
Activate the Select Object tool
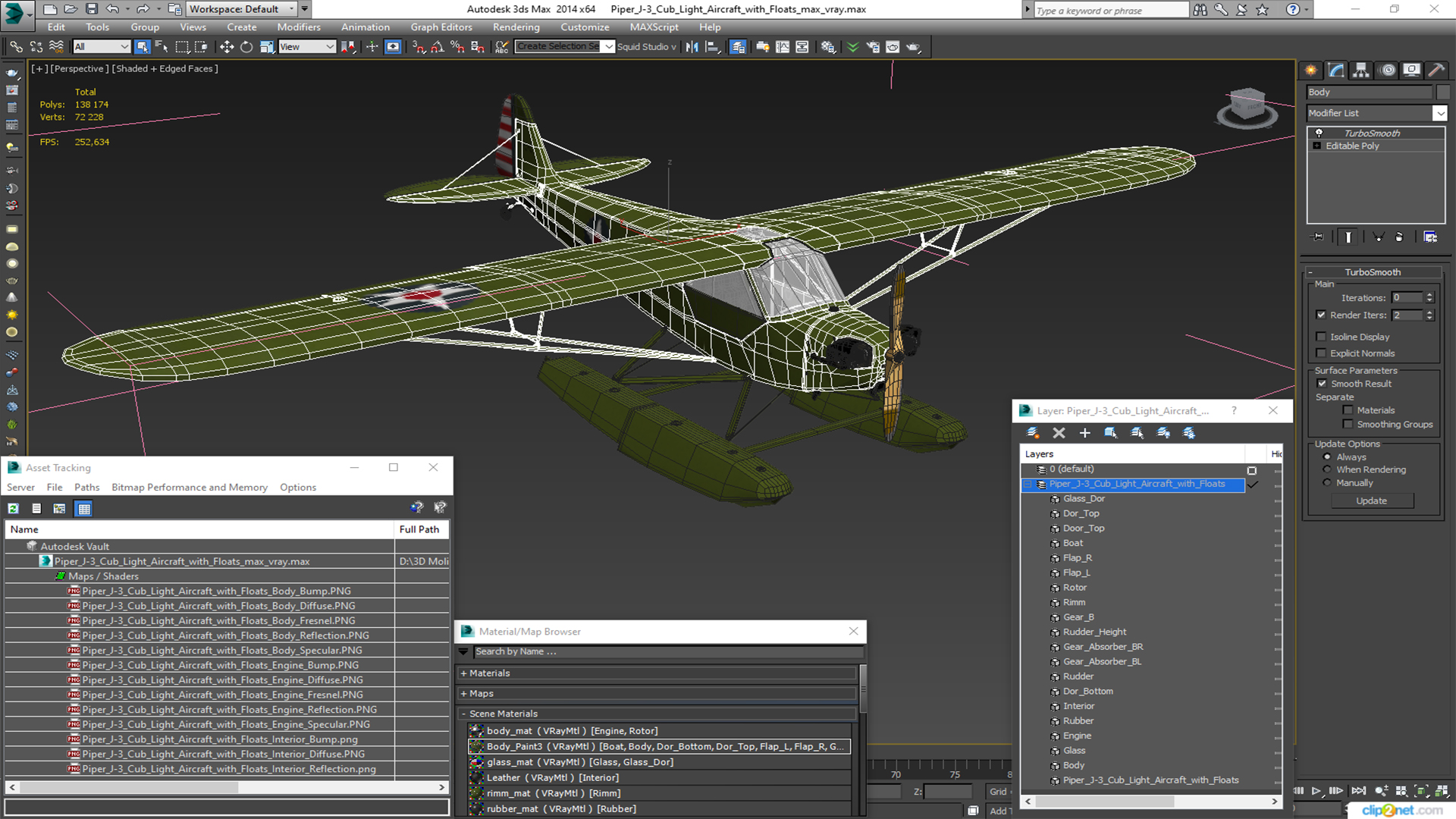[x=142, y=47]
